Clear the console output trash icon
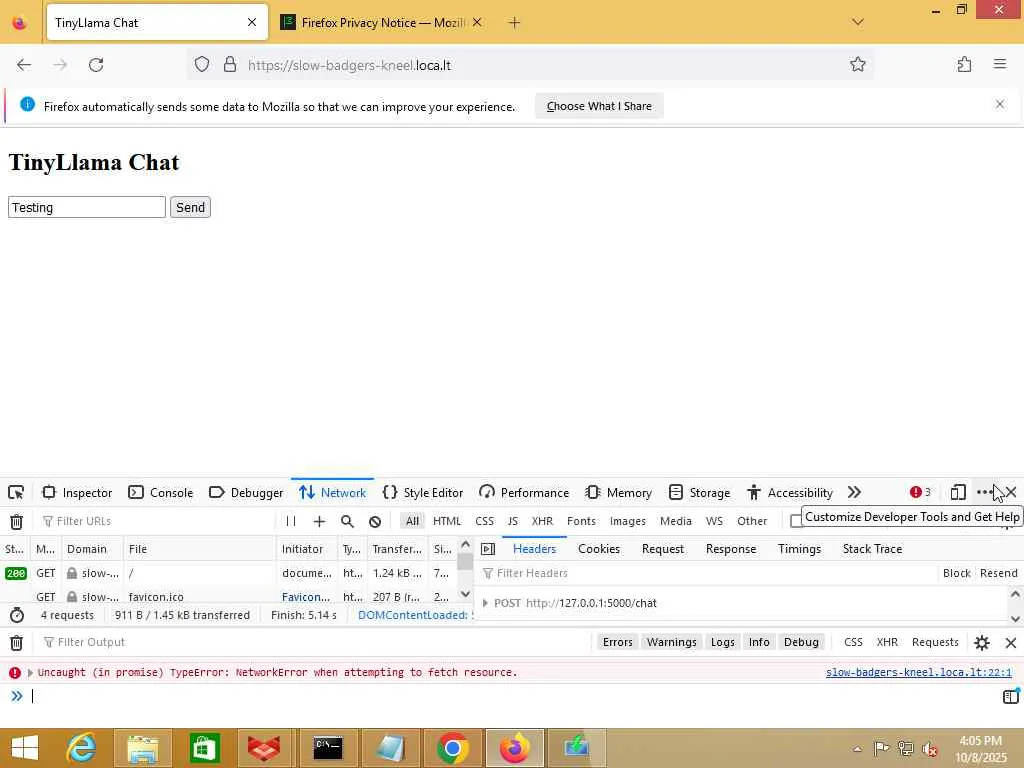This screenshot has width=1024, height=768. point(16,643)
